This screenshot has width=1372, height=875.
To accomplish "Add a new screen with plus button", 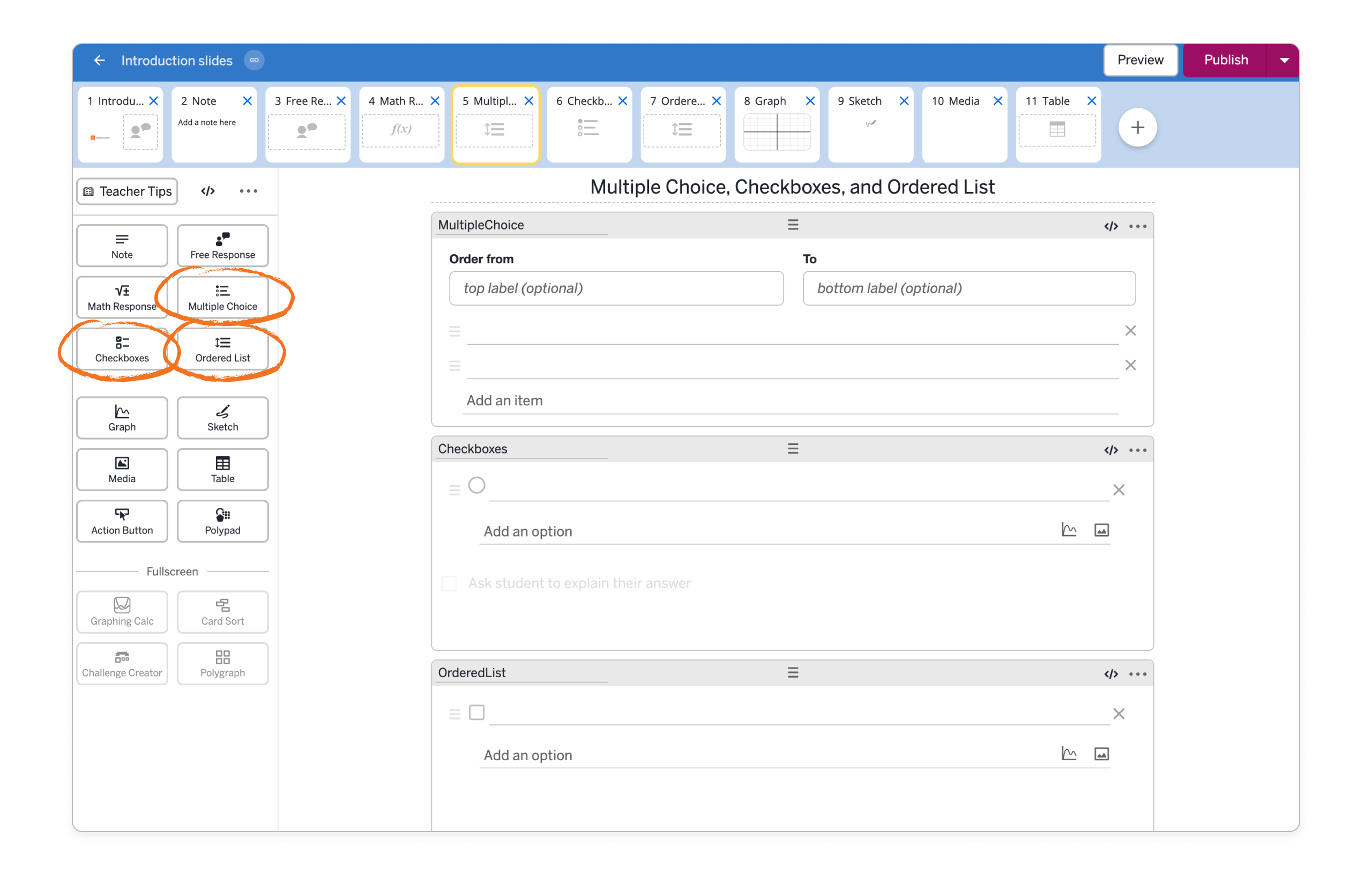I will tap(1137, 127).
